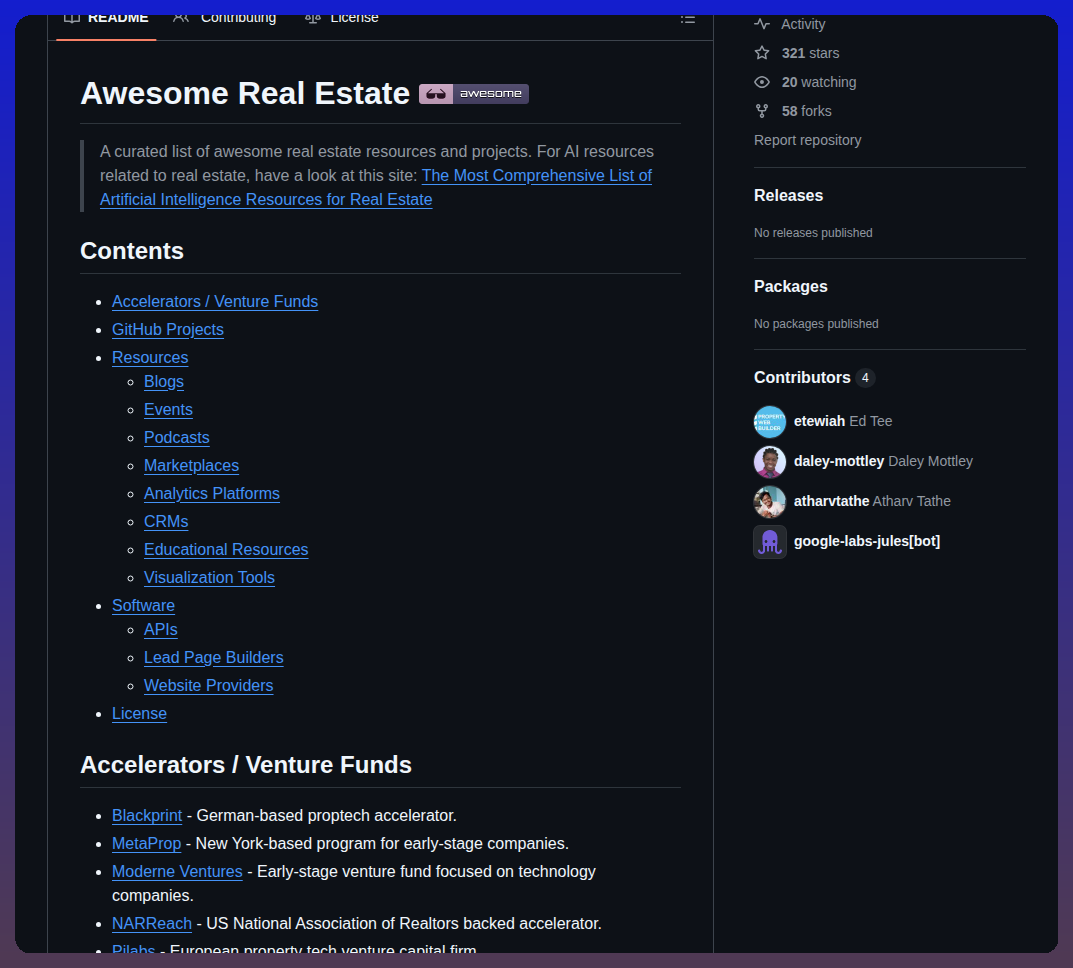
Task: Click Report repository
Action: pos(807,140)
